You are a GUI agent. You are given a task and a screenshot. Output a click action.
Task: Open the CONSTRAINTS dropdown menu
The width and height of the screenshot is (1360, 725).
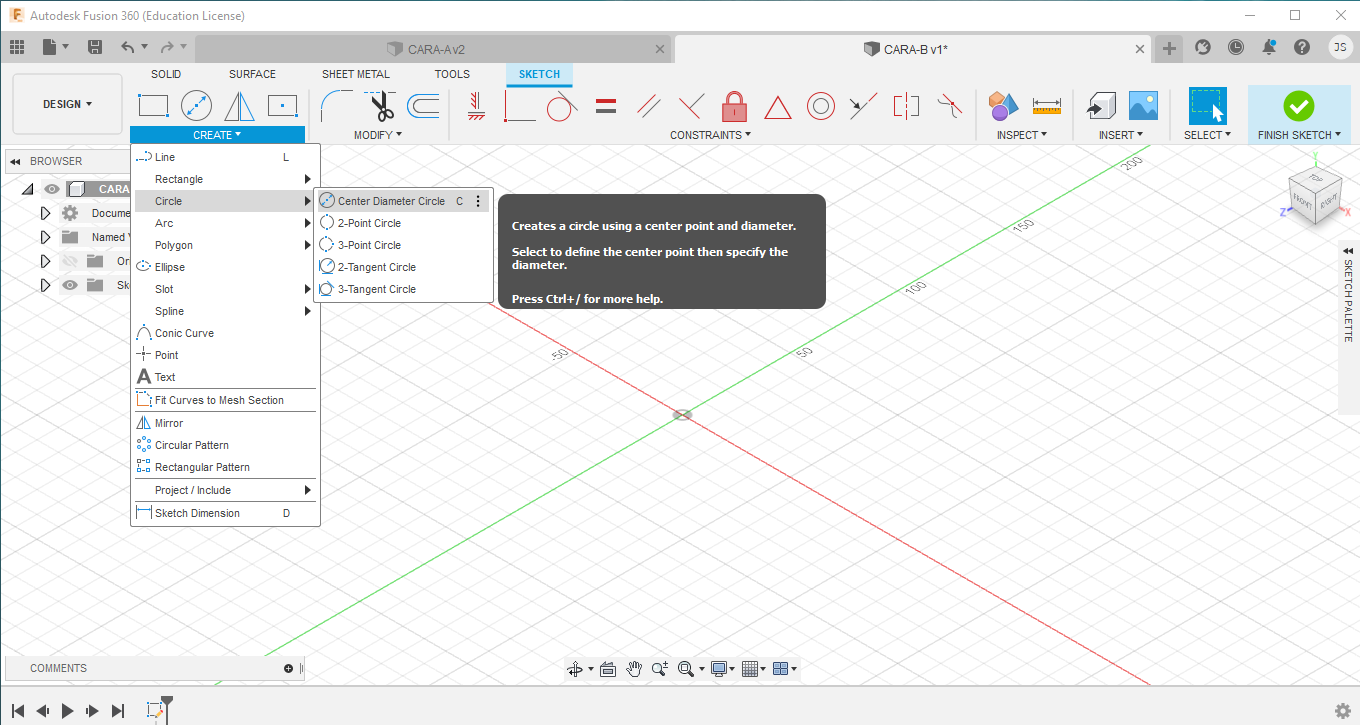[711, 135]
